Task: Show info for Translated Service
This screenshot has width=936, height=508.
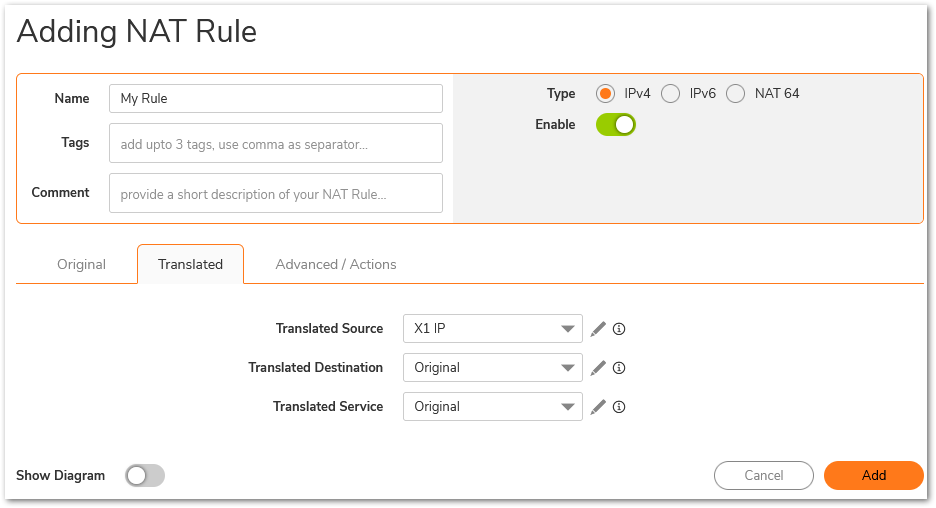Action: click(619, 407)
